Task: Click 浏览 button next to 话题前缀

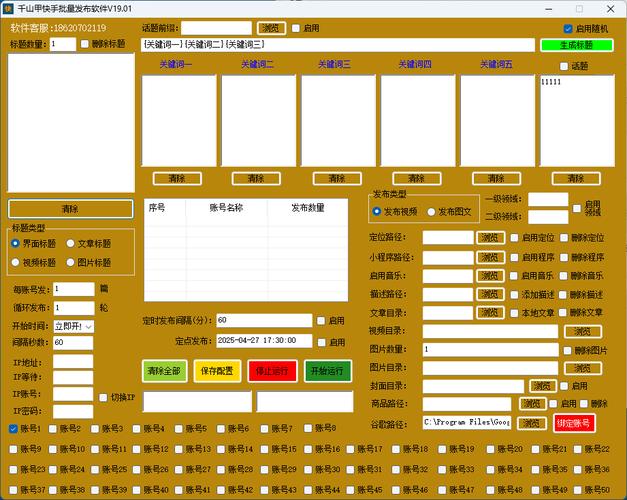Action: (x=270, y=28)
